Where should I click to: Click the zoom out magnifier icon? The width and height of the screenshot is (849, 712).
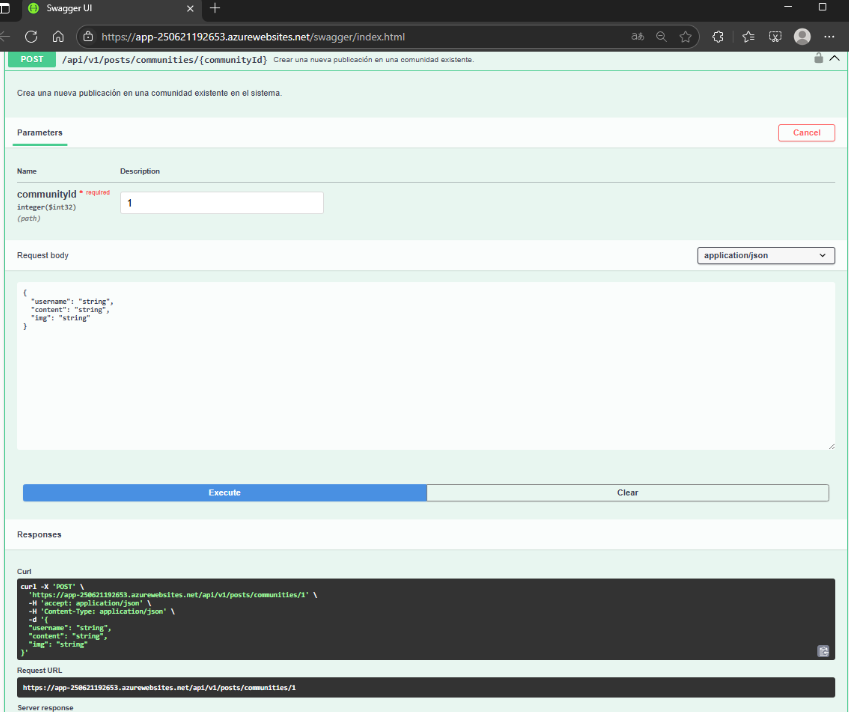[661, 37]
